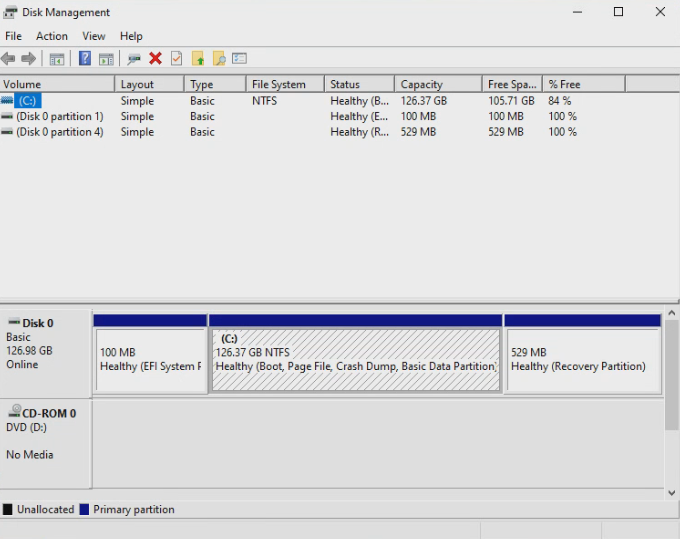This screenshot has height=539, width=680.
Task: Click the Properties checkmark toolbar icon
Action: [x=177, y=58]
